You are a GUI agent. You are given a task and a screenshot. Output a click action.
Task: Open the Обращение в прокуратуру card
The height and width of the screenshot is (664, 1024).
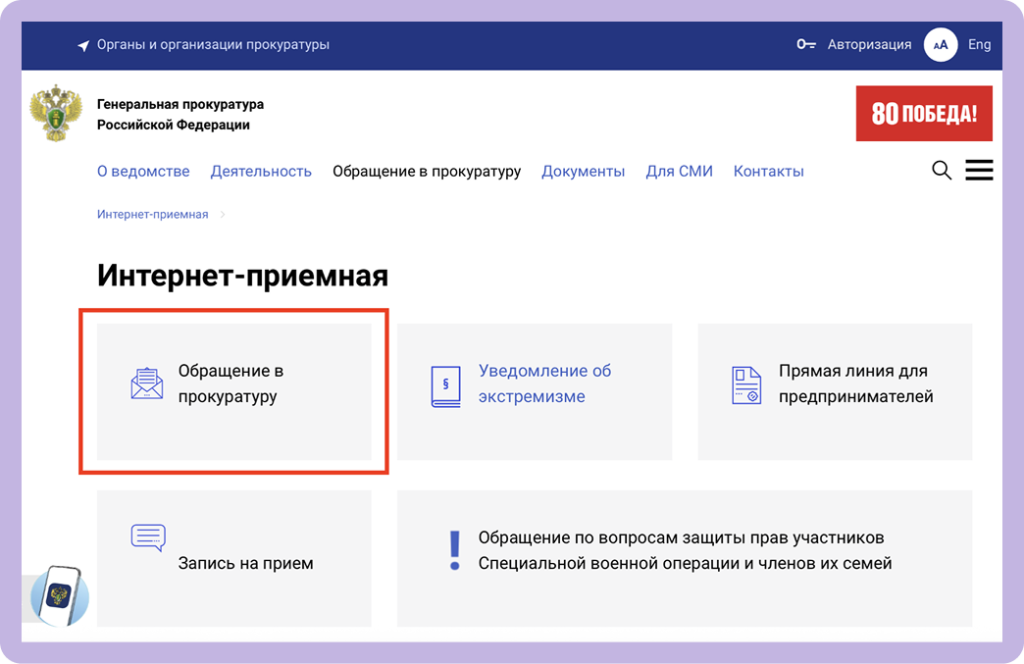click(x=234, y=392)
